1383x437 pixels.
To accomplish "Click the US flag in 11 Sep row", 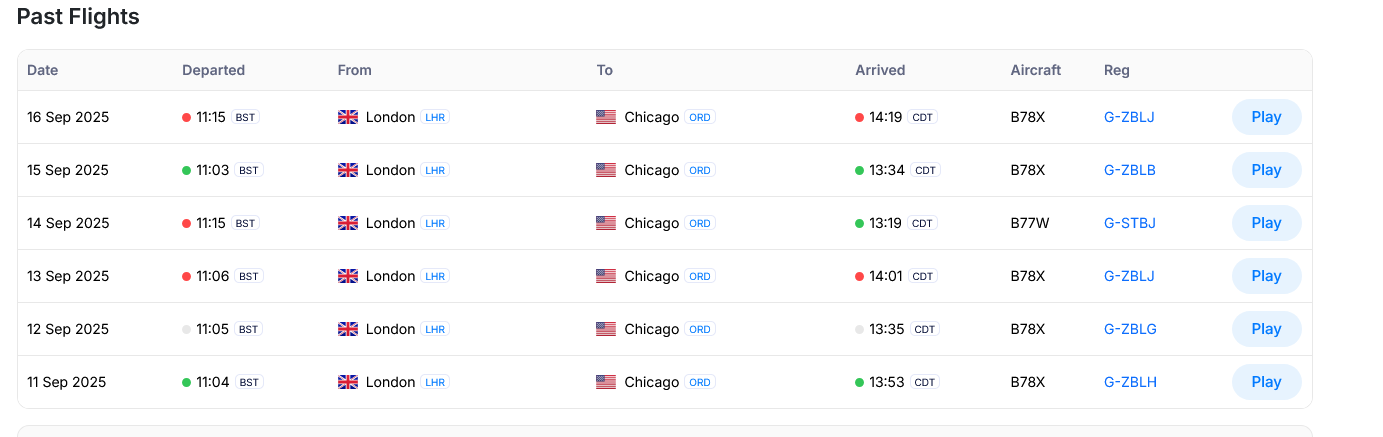I will [x=606, y=382].
